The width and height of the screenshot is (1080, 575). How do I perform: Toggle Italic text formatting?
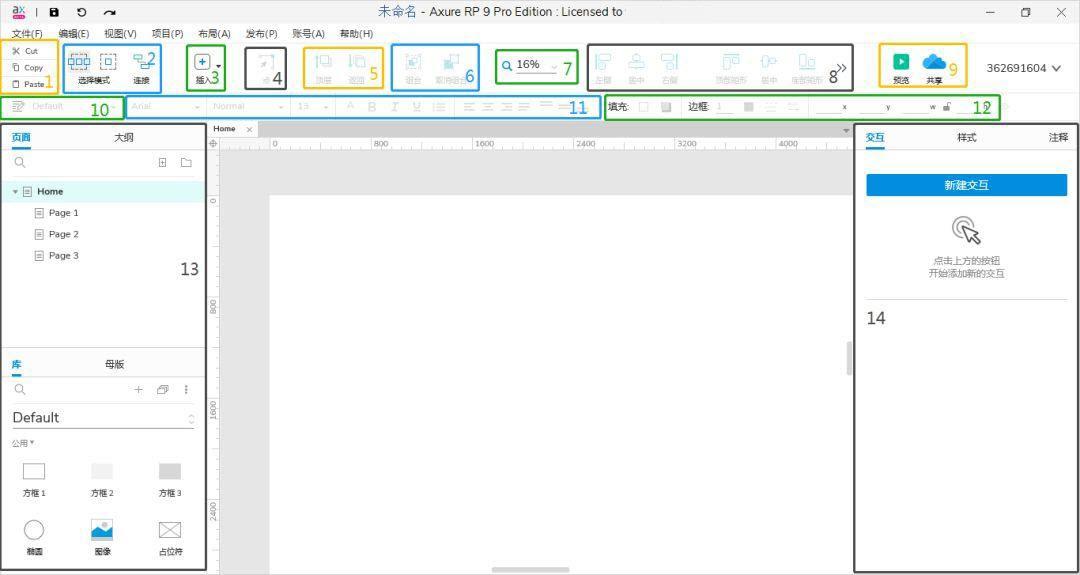395,107
